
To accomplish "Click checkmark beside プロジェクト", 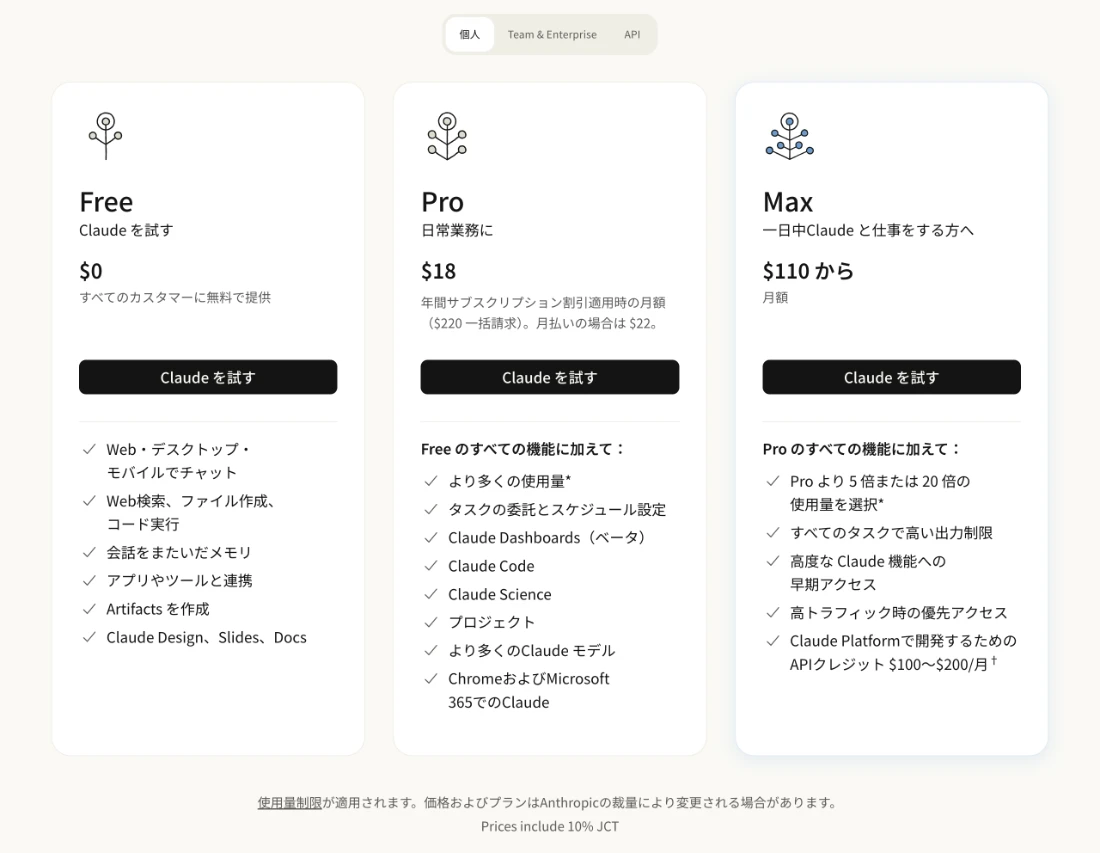I will tap(431, 622).
